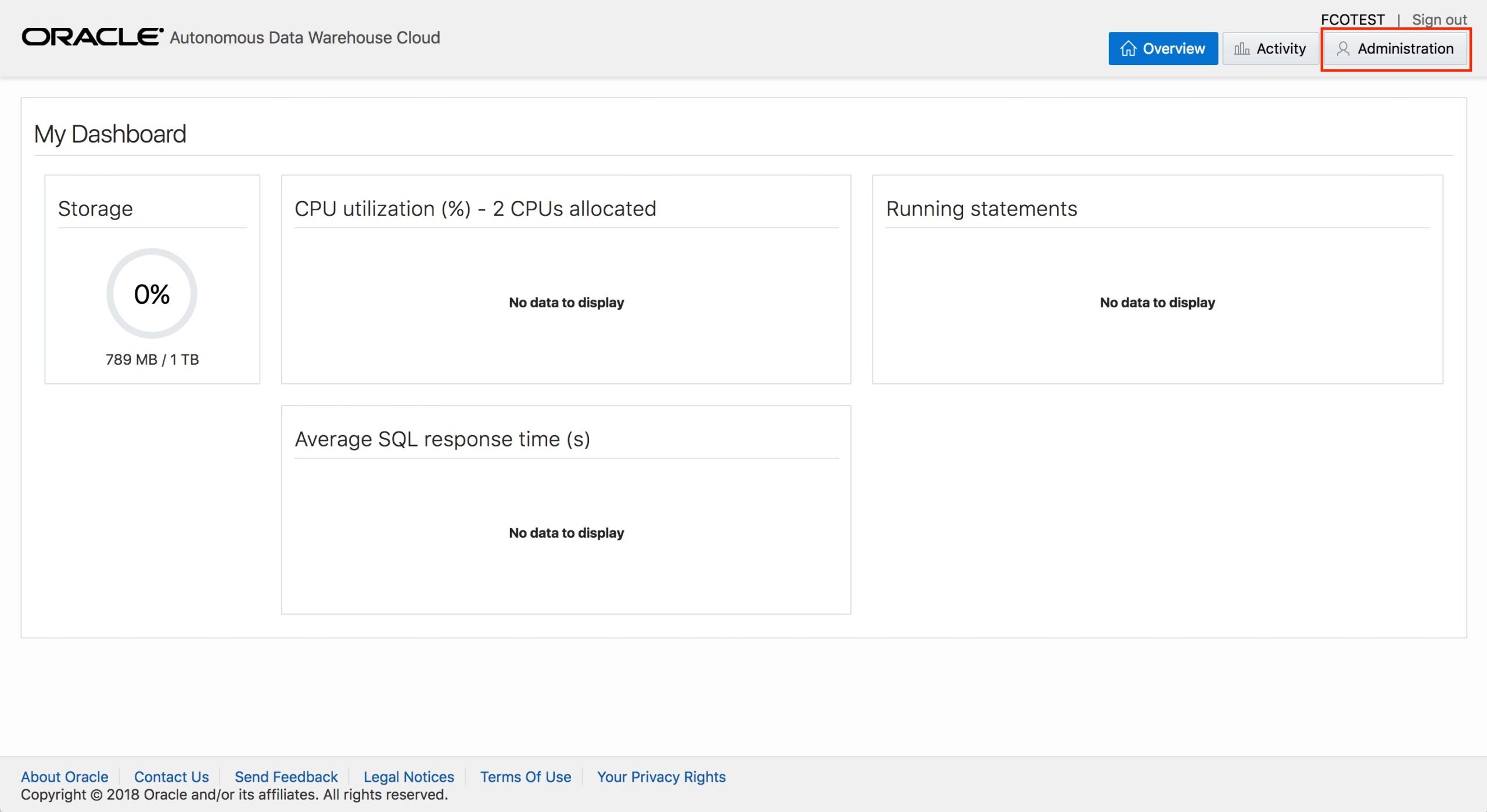The width and height of the screenshot is (1487, 812).
Task: Sign out of the FCOTEST account
Action: (x=1439, y=20)
